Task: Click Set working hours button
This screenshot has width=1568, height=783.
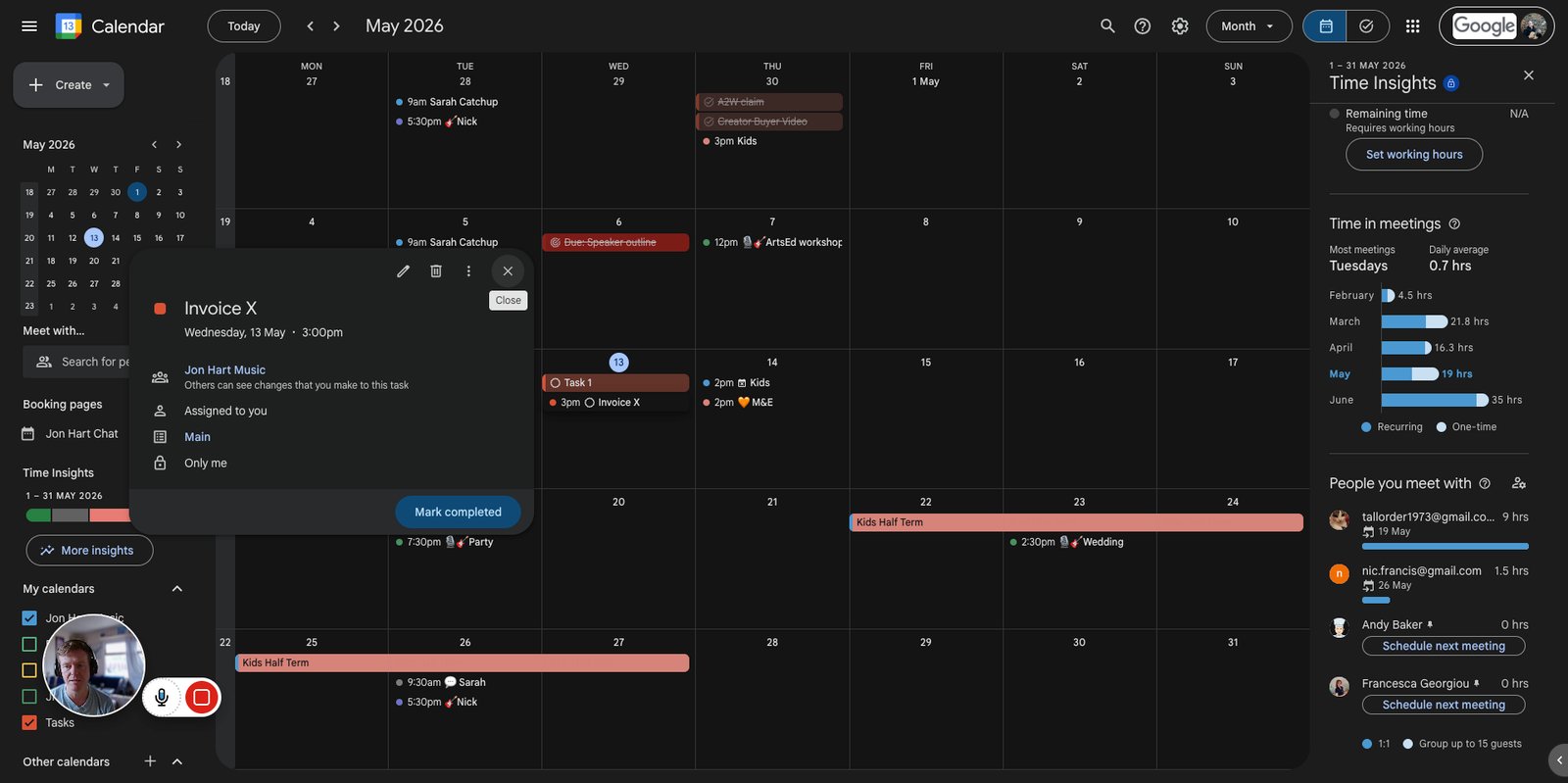Action: [1414, 154]
